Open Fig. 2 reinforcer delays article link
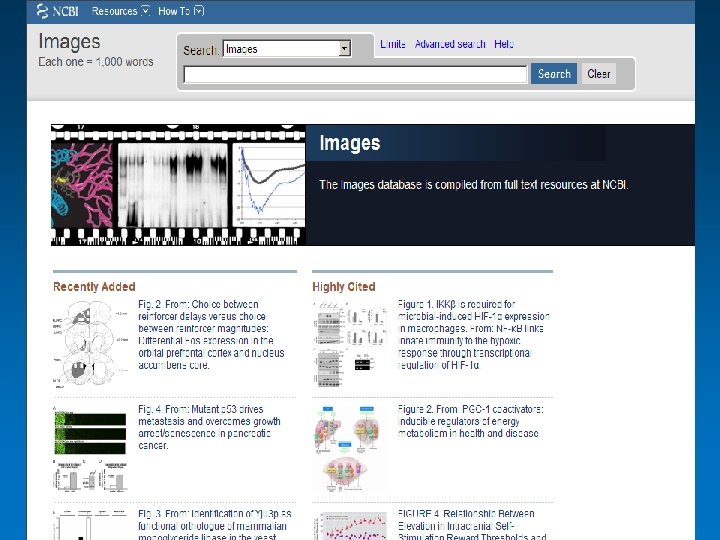The image size is (720, 540). coord(211,335)
